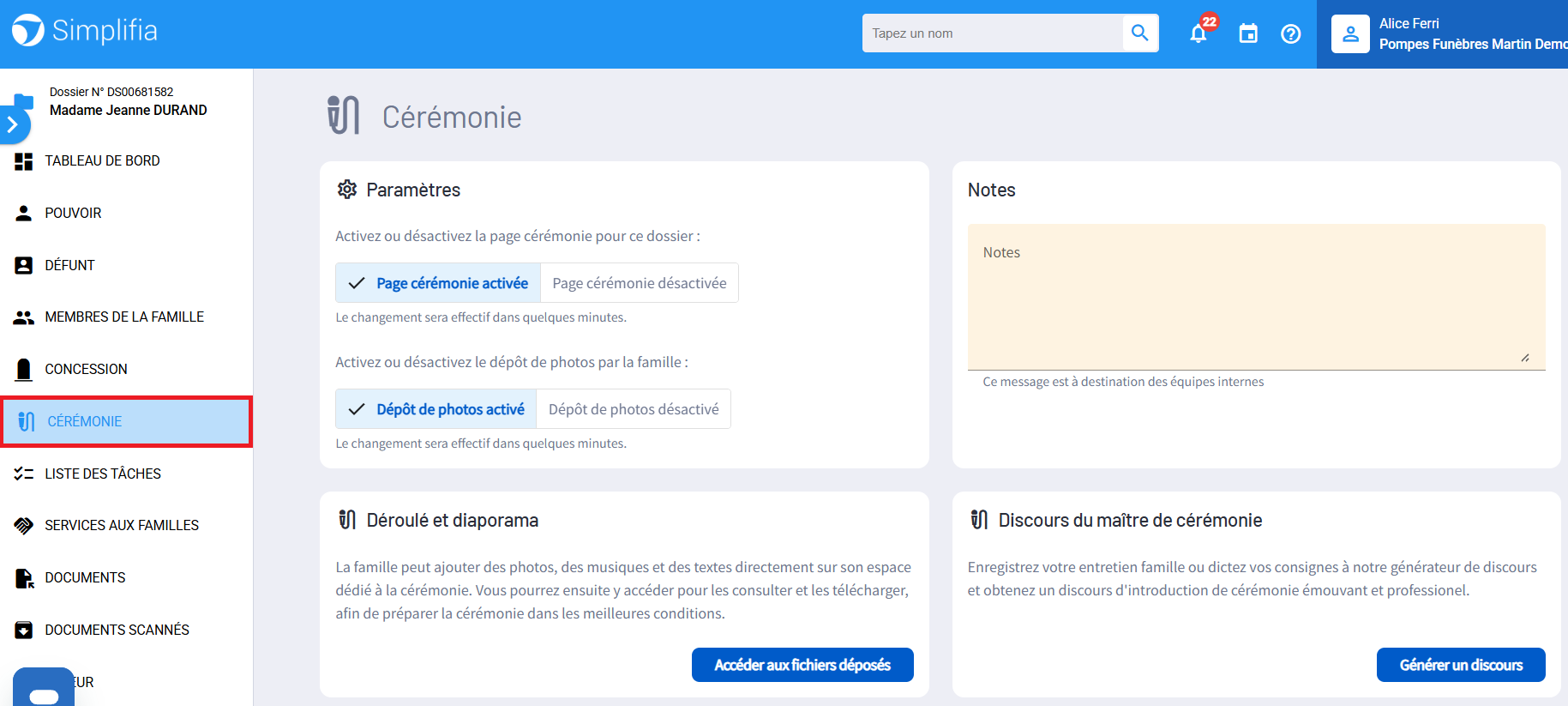Click the help question mark icon
Viewport: 1568px width, 706px height.
[x=1290, y=34]
